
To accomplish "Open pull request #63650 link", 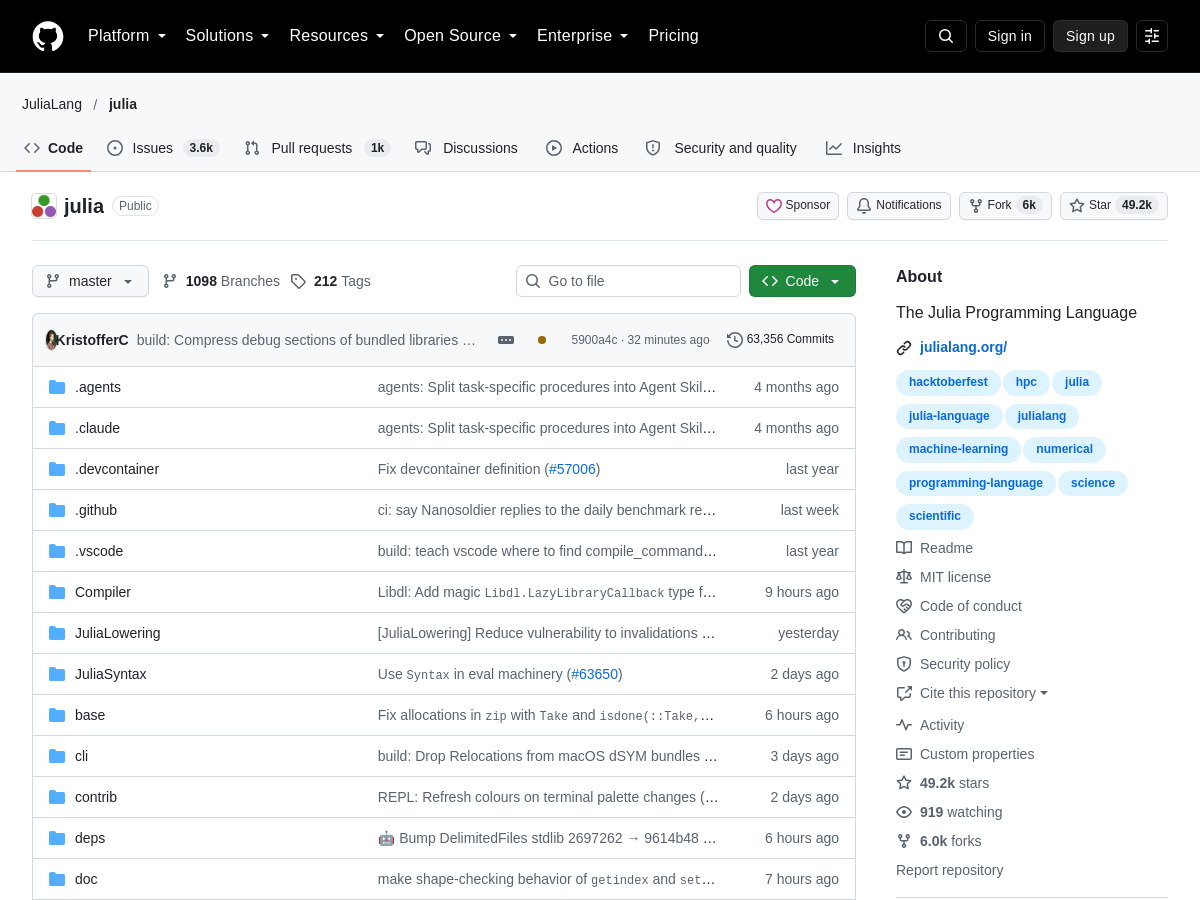I will click(x=594, y=674).
